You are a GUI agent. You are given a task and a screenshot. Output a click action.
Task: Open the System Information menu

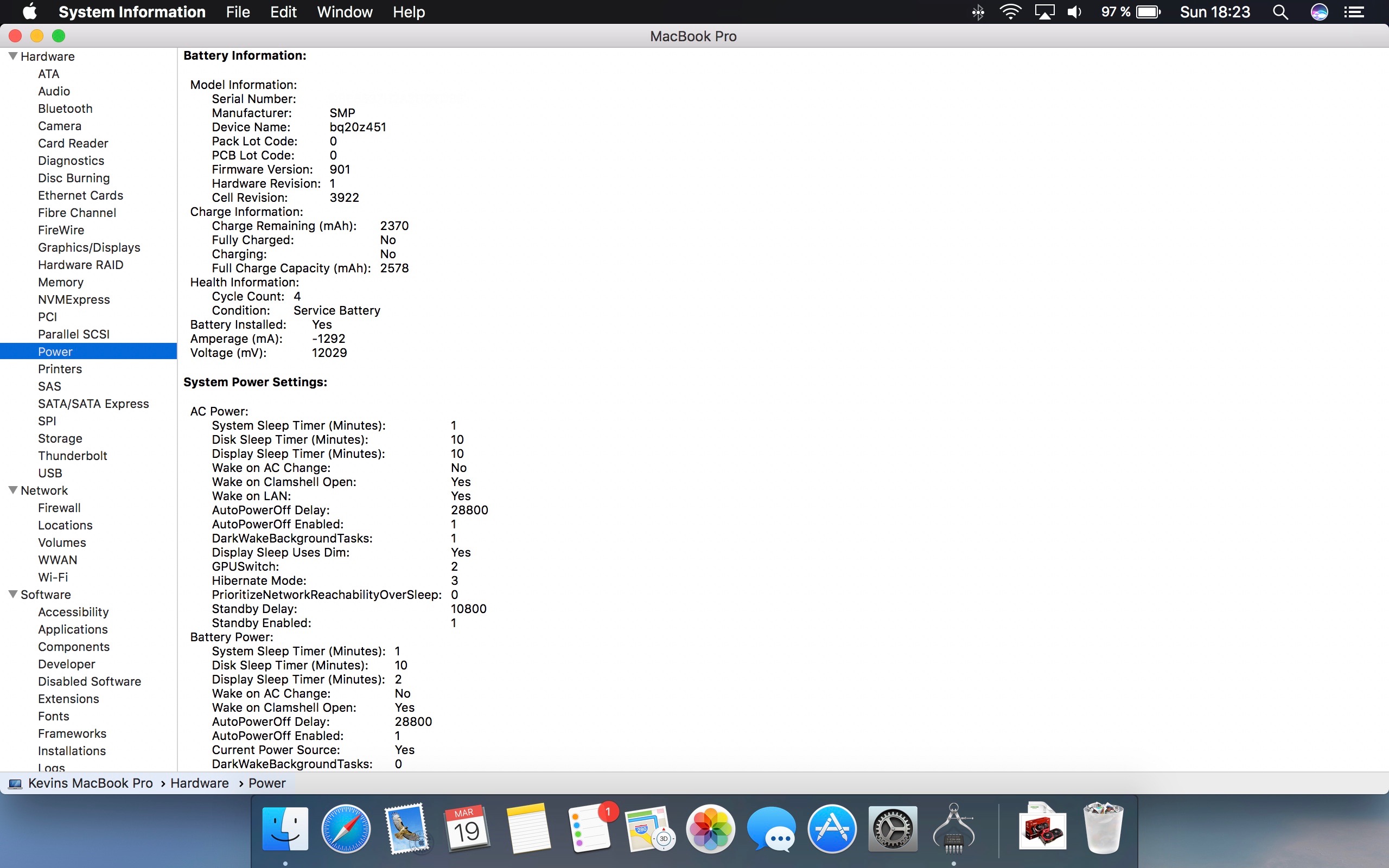[x=132, y=12]
